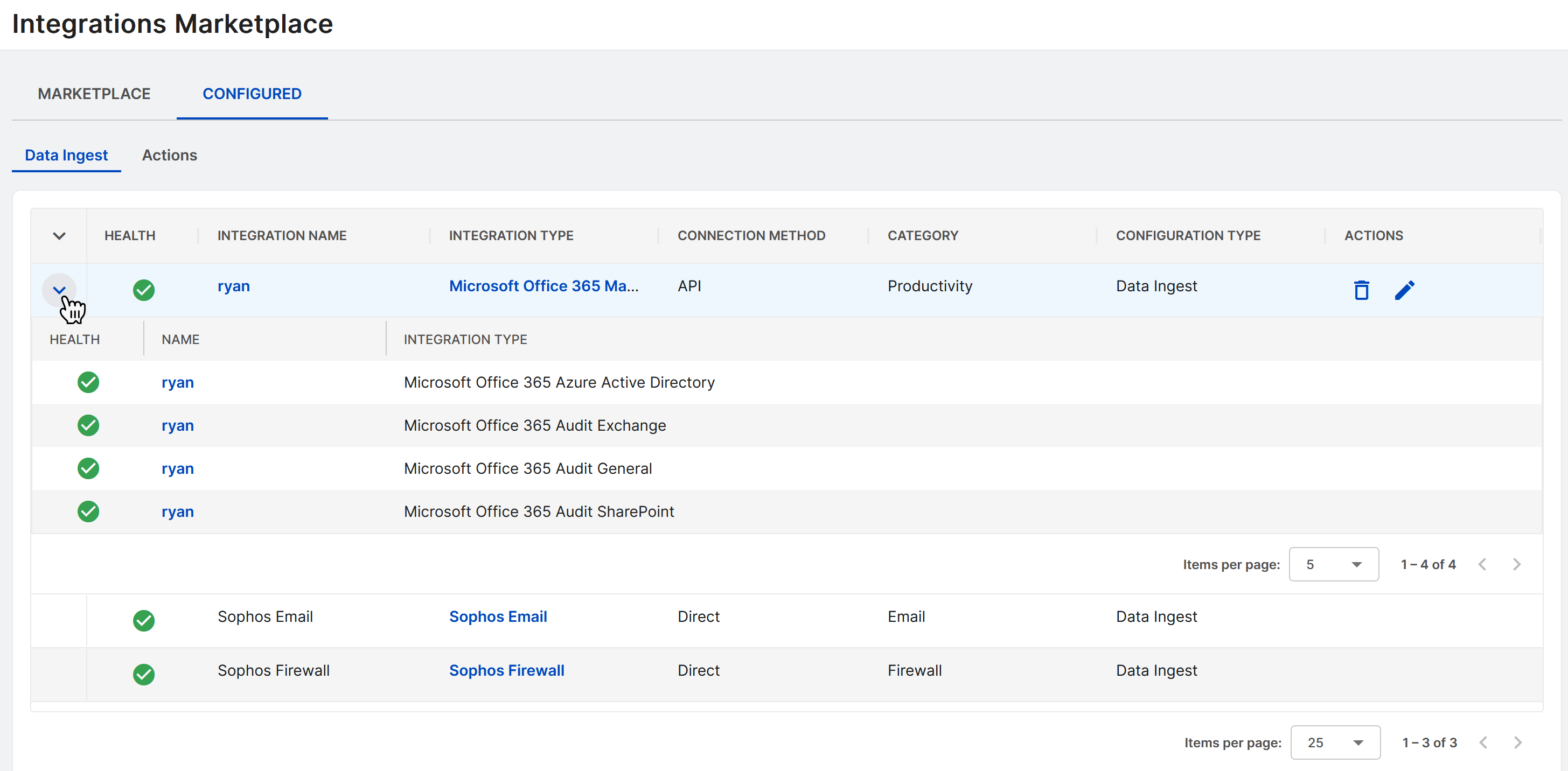The image size is (1568, 771).
Task: Click 'Microsoft Office 365 Audit SharePoint' text
Action: pos(539,512)
